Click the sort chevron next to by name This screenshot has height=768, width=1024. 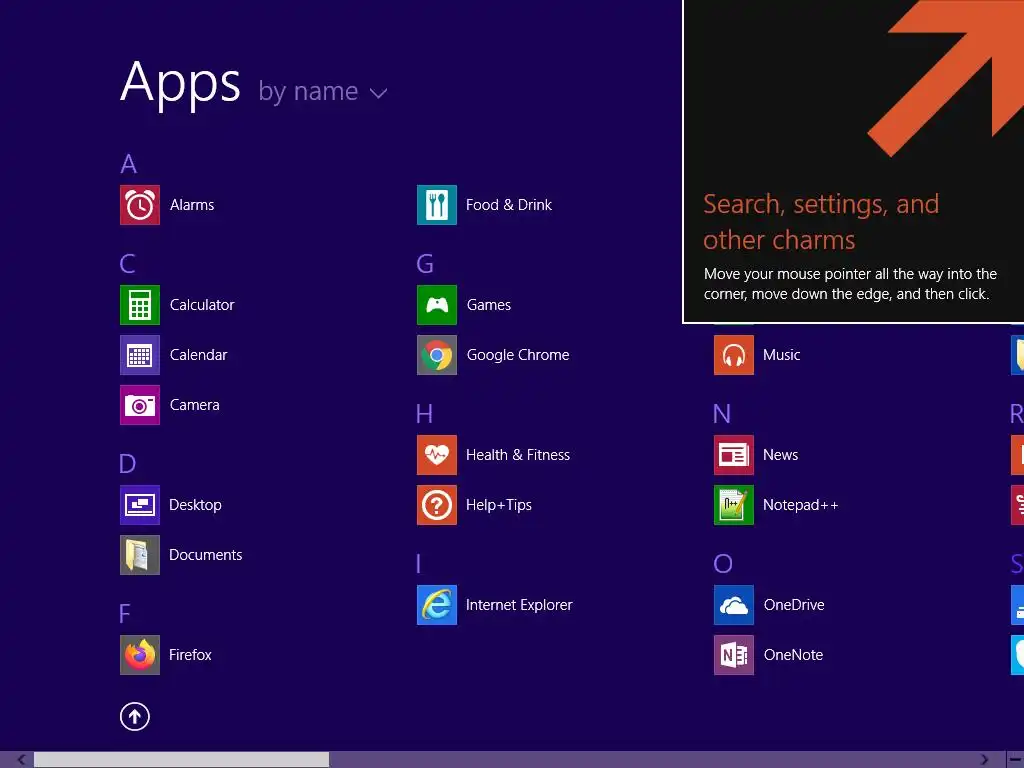(379, 94)
